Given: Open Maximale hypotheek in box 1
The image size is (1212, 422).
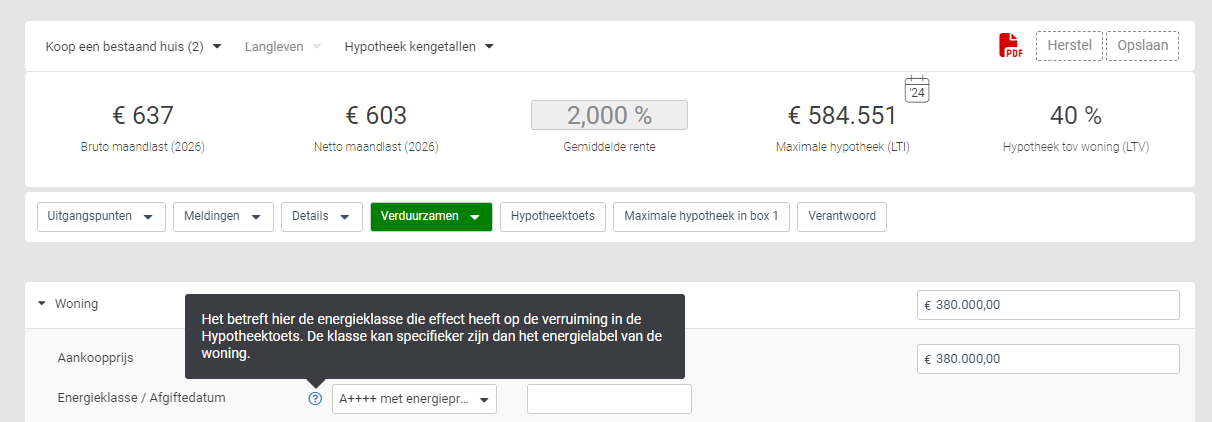Looking at the screenshot, I should (x=701, y=216).
